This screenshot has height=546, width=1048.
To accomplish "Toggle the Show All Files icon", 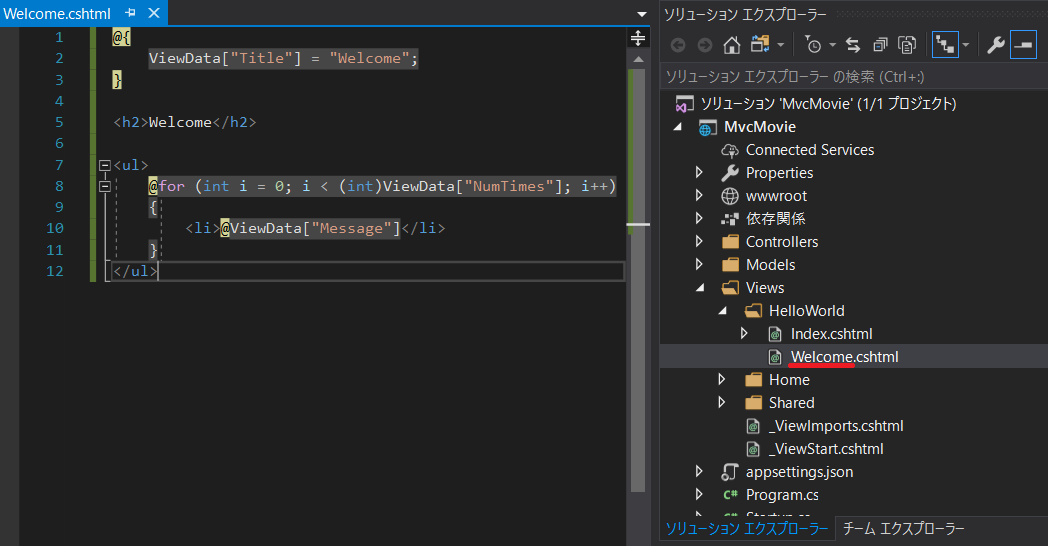I will point(907,45).
